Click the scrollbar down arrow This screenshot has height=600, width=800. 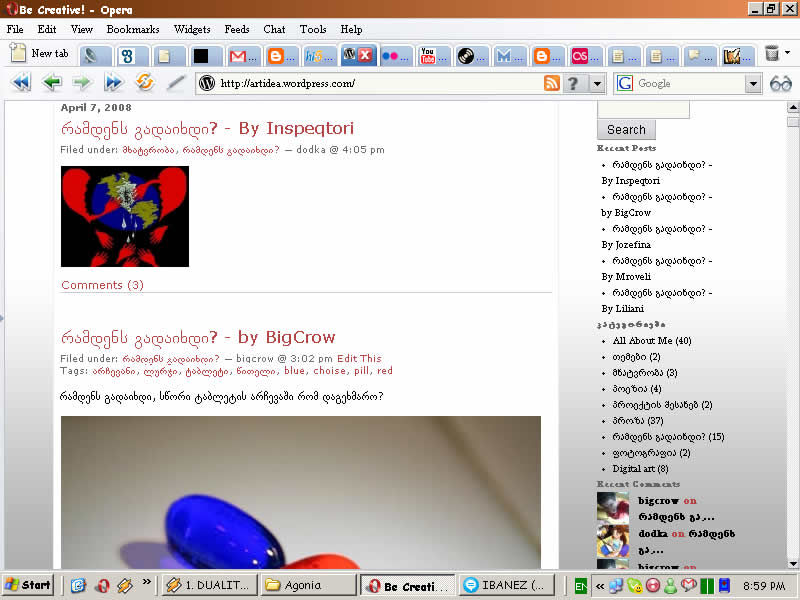coord(793,564)
